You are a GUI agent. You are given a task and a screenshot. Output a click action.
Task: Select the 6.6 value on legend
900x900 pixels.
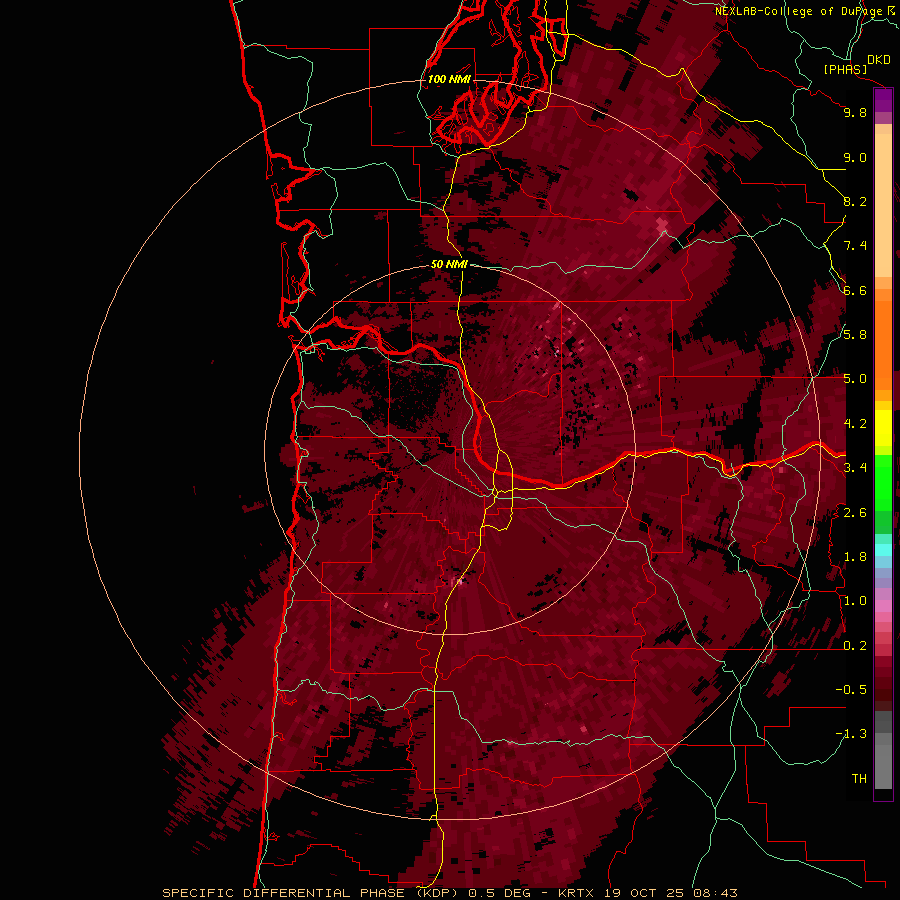point(855,290)
